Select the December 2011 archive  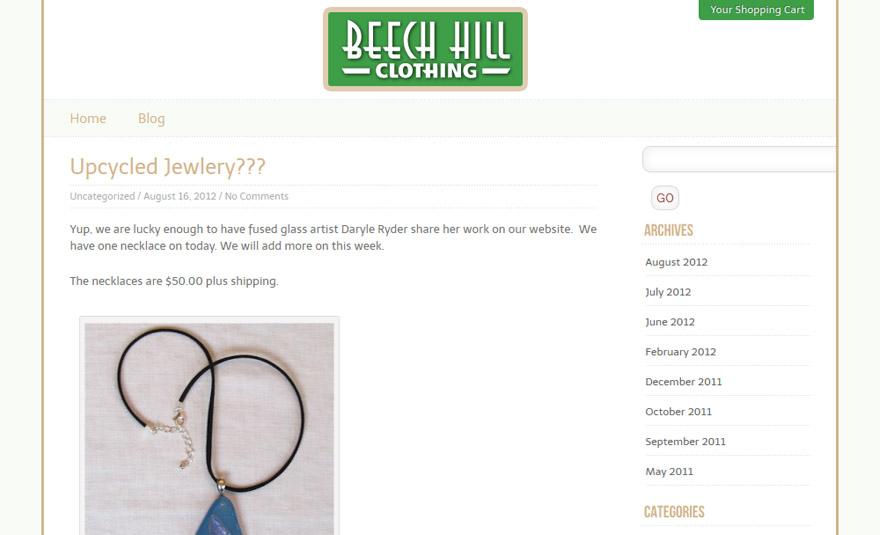(x=684, y=382)
